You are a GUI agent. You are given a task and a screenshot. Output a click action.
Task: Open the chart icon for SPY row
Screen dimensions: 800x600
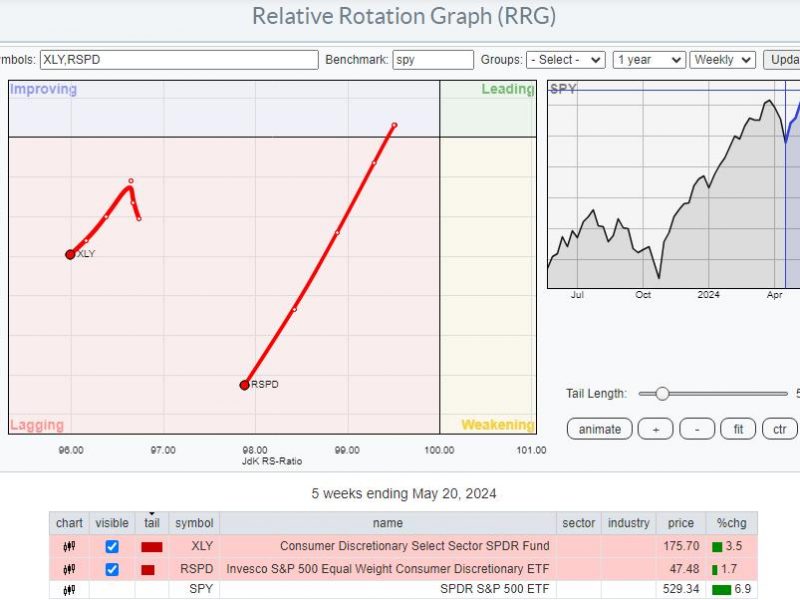coord(69,590)
